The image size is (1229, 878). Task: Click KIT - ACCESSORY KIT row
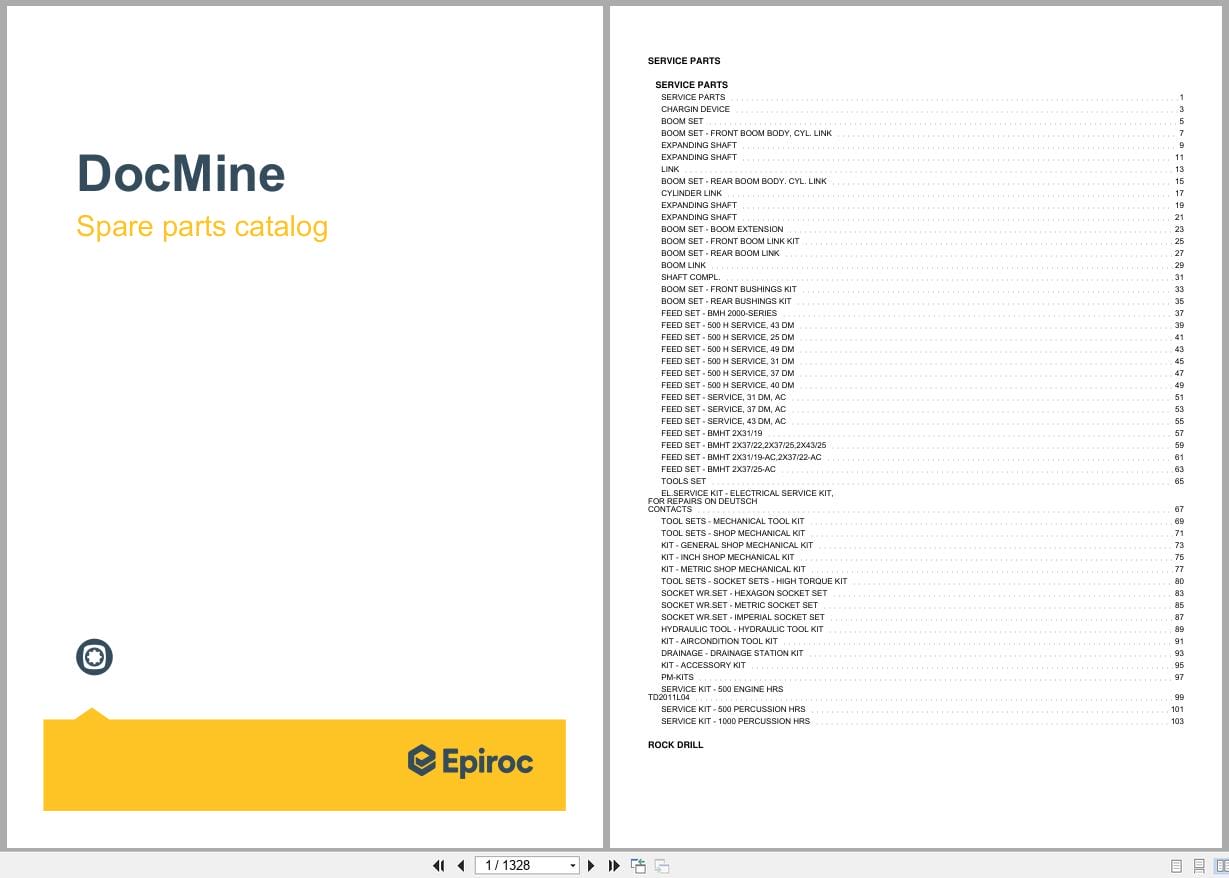[922, 665]
